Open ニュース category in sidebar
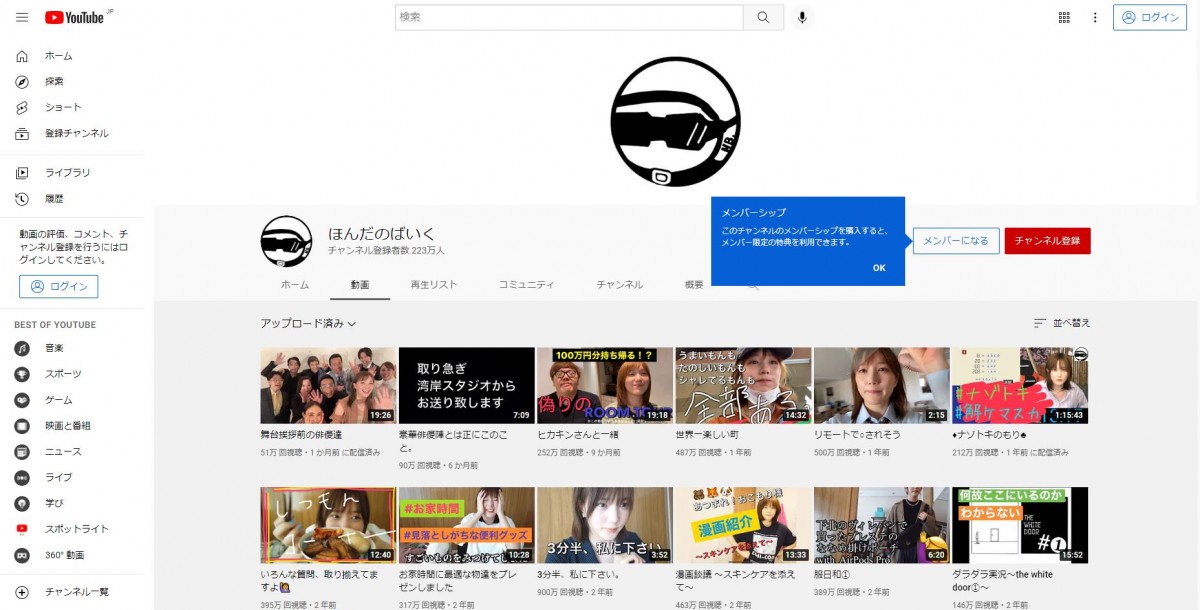The image size is (1200, 610). pos(72,452)
